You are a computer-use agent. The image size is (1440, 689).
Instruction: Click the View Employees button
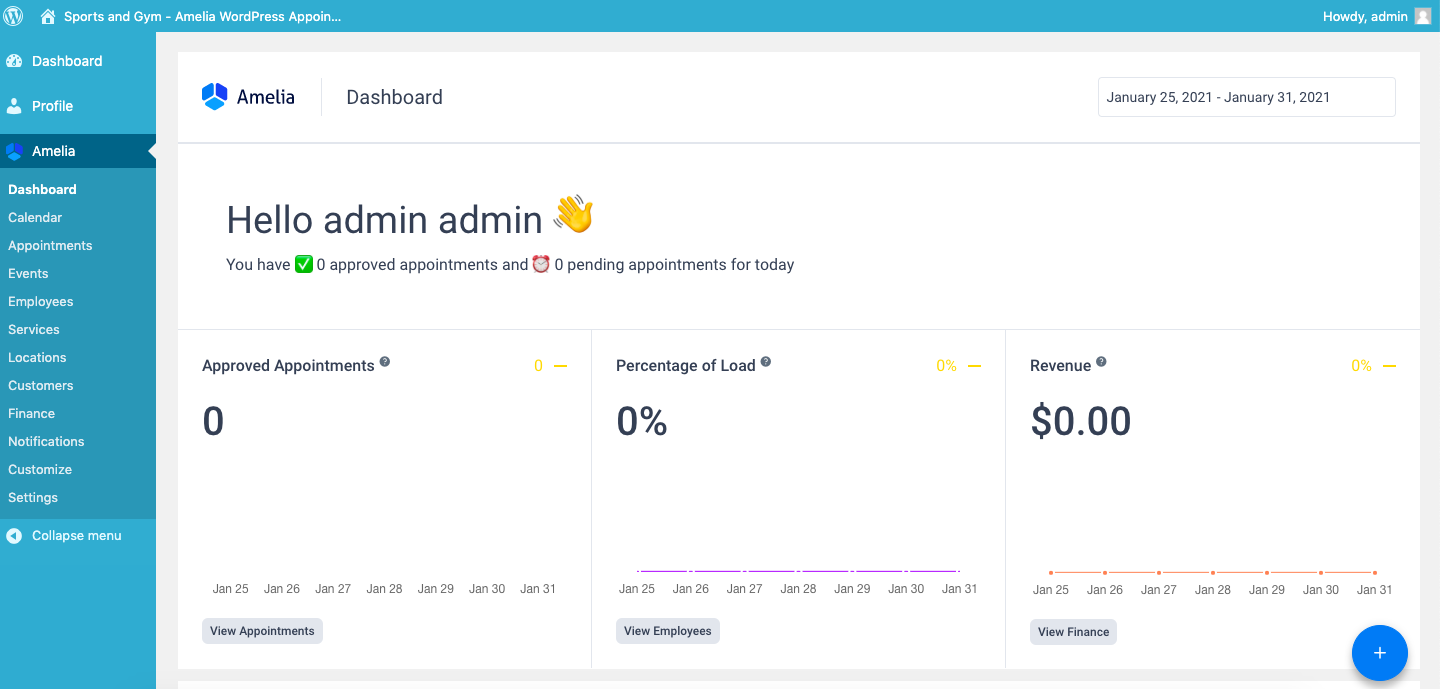(667, 631)
